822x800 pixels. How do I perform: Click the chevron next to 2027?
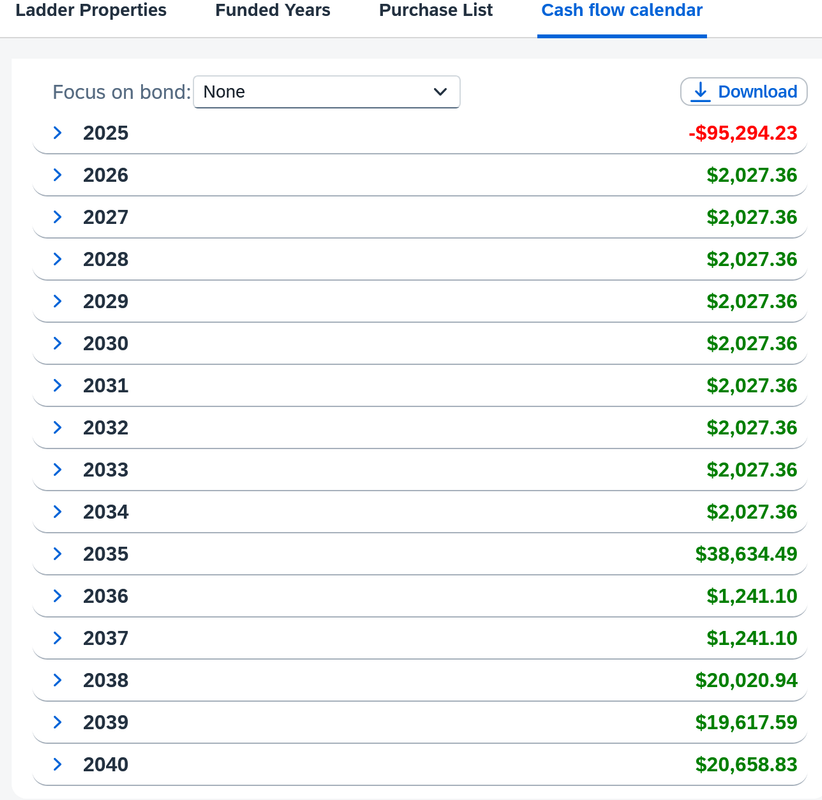pyautogui.click(x=58, y=217)
